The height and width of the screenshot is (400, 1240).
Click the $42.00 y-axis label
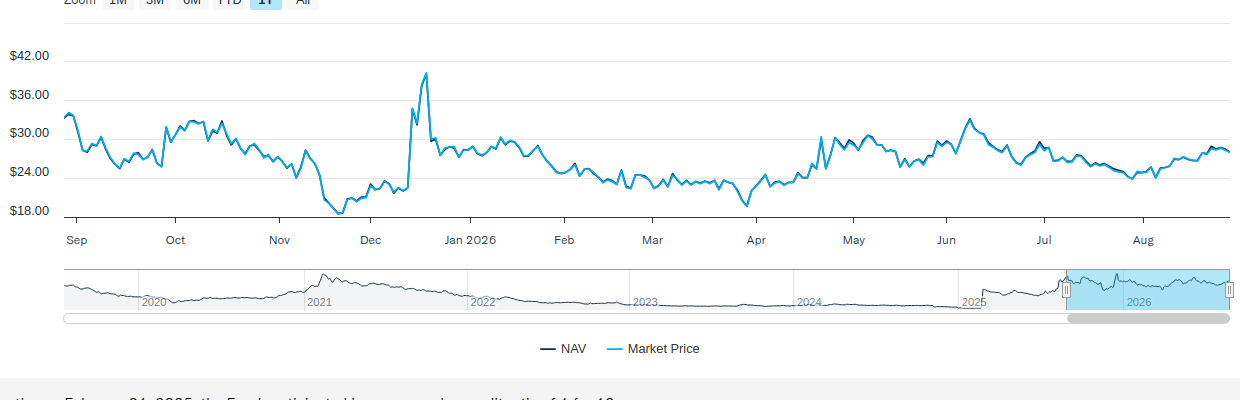click(x=29, y=56)
